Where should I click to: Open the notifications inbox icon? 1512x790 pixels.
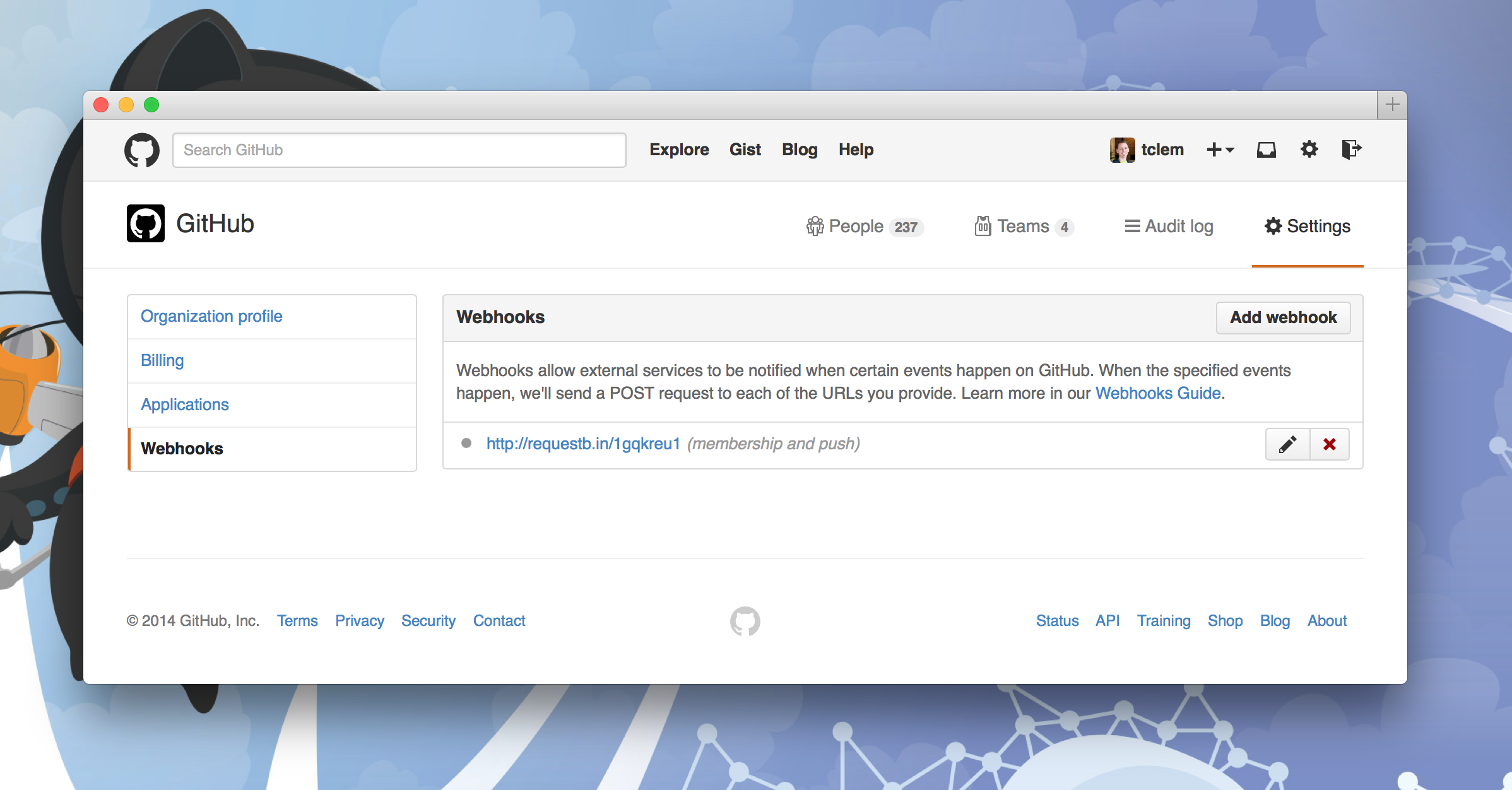(x=1267, y=150)
